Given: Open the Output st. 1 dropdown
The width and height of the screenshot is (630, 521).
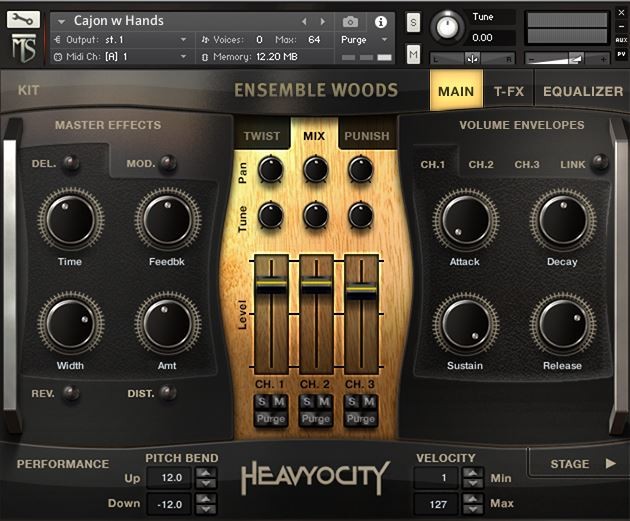Looking at the screenshot, I should click(x=184, y=39).
